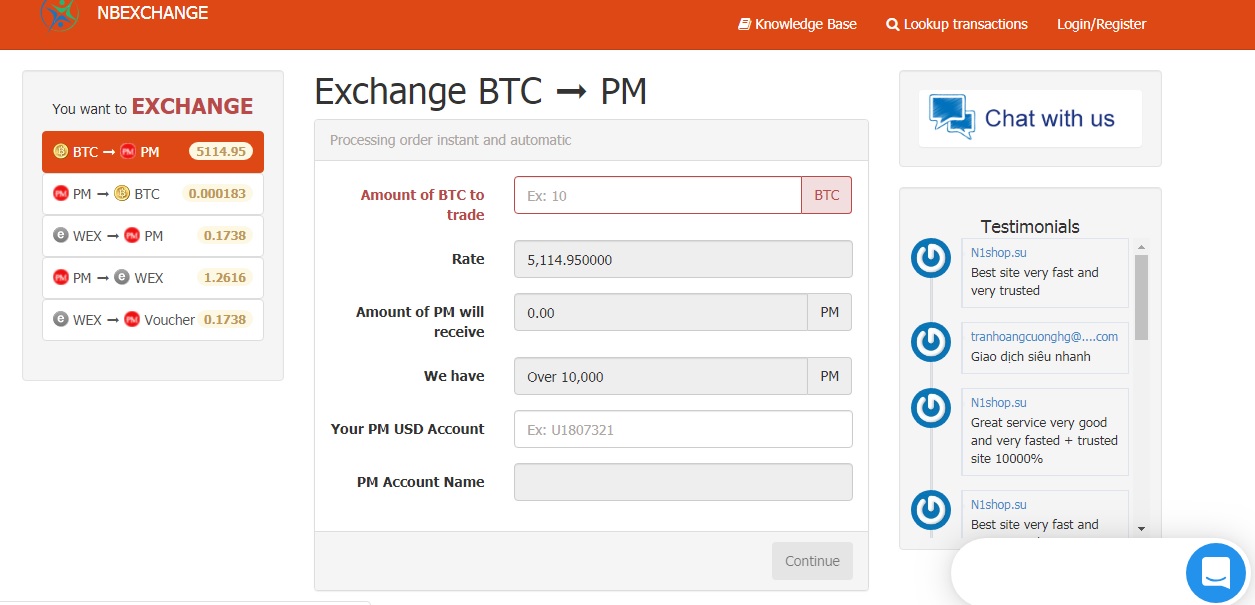The width and height of the screenshot is (1255, 605).
Task: Select BTC to PM exchange option
Action: point(152,152)
